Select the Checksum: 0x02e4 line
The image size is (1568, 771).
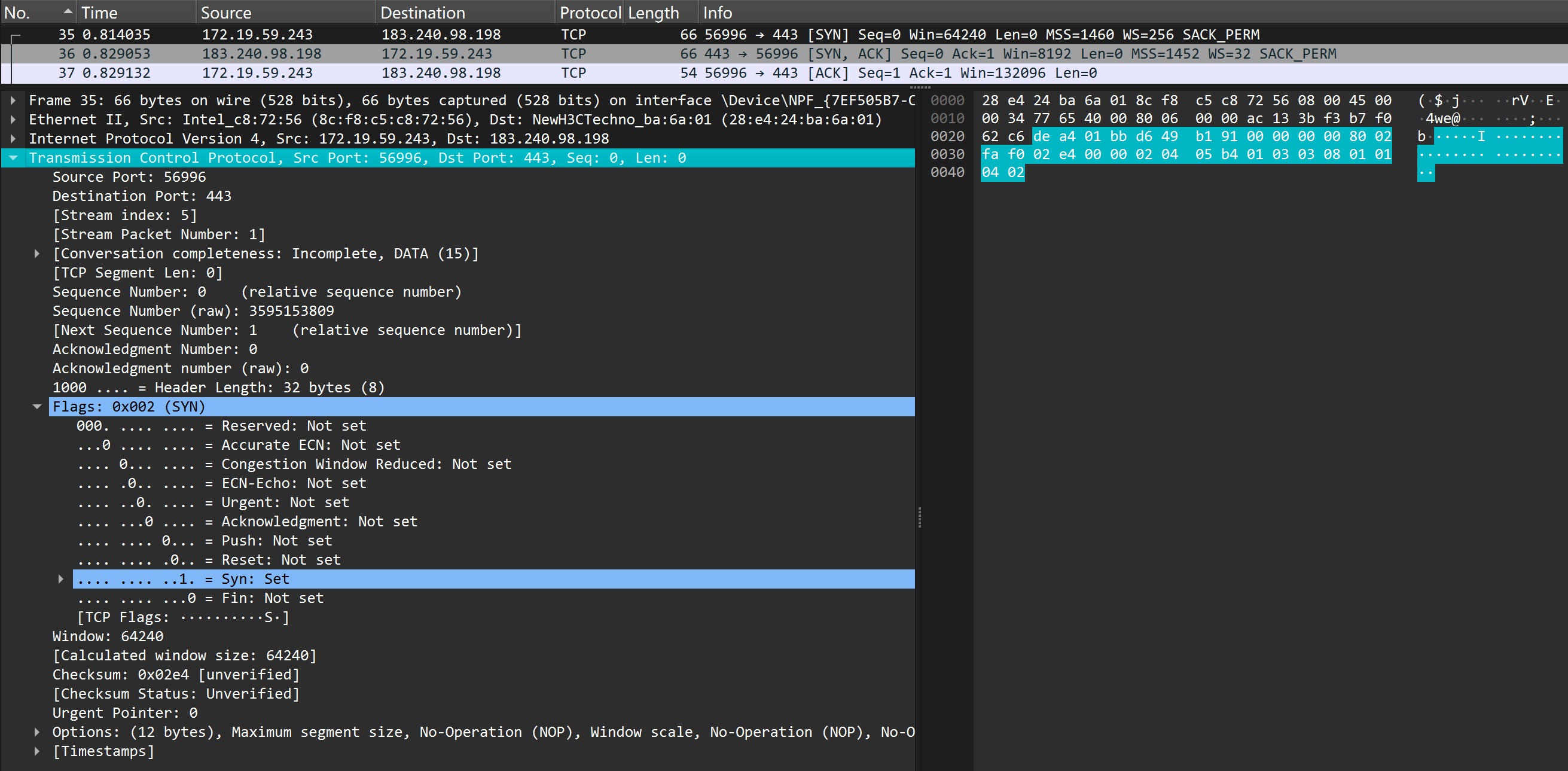[175, 675]
